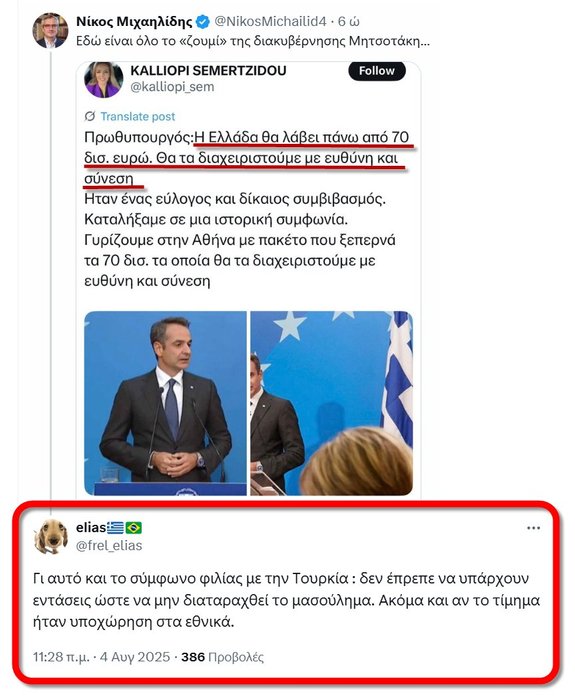
Task: Follow KALLIOPI SEMERTZIDOU
Action: click(x=377, y=71)
